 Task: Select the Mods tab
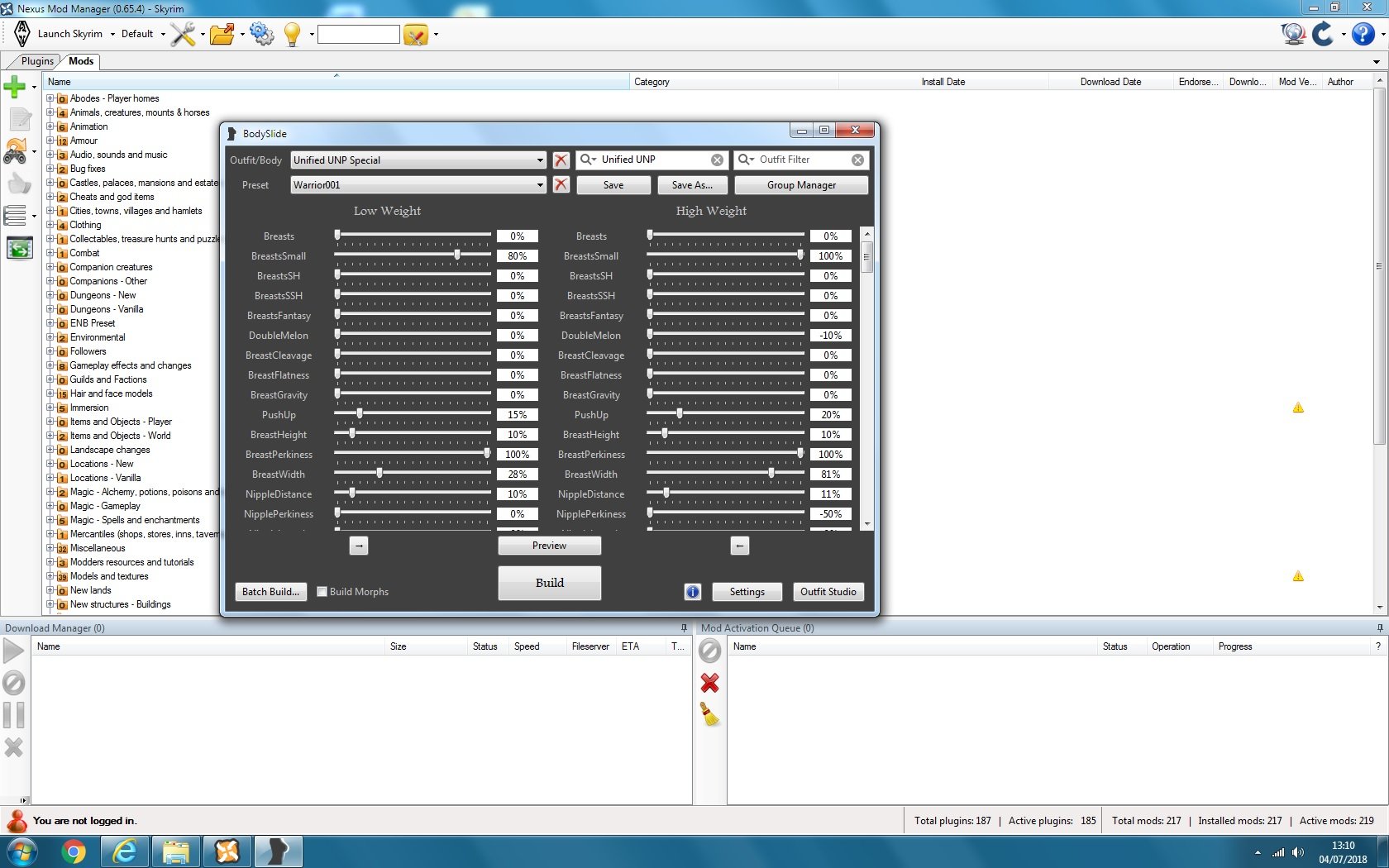(81, 61)
